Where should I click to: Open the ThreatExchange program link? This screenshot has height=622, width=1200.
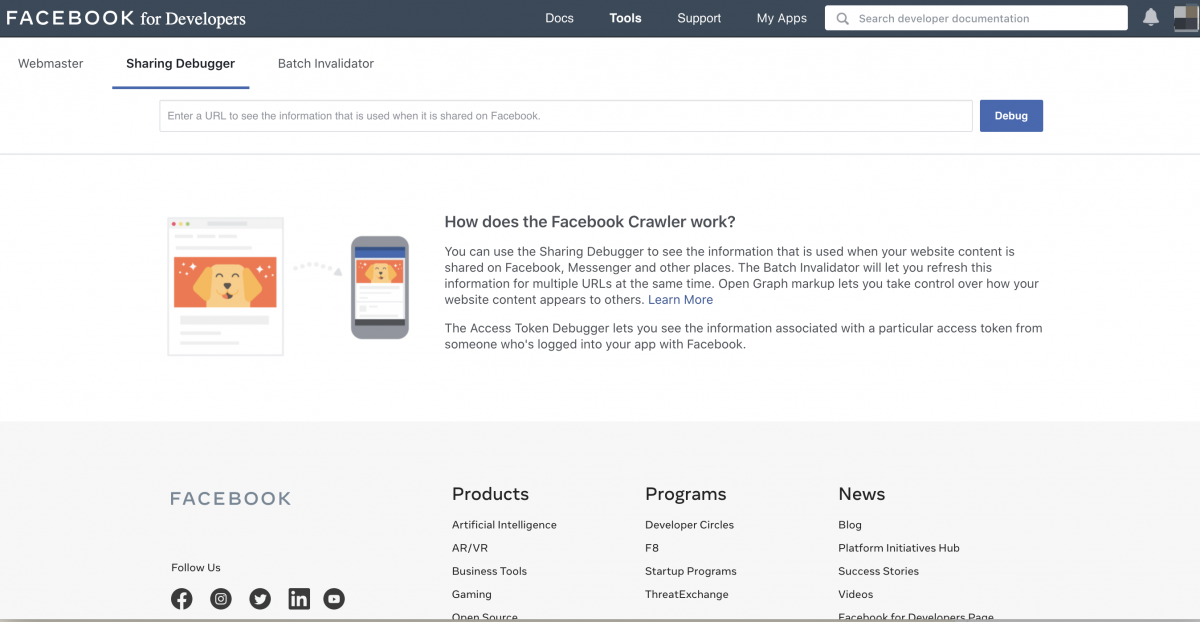tap(688, 594)
